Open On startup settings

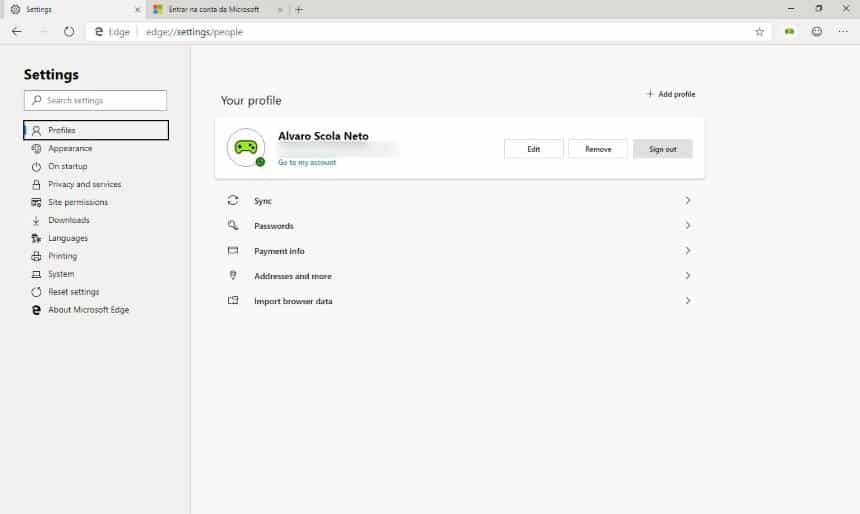pyautogui.click(x=67, y=166)
